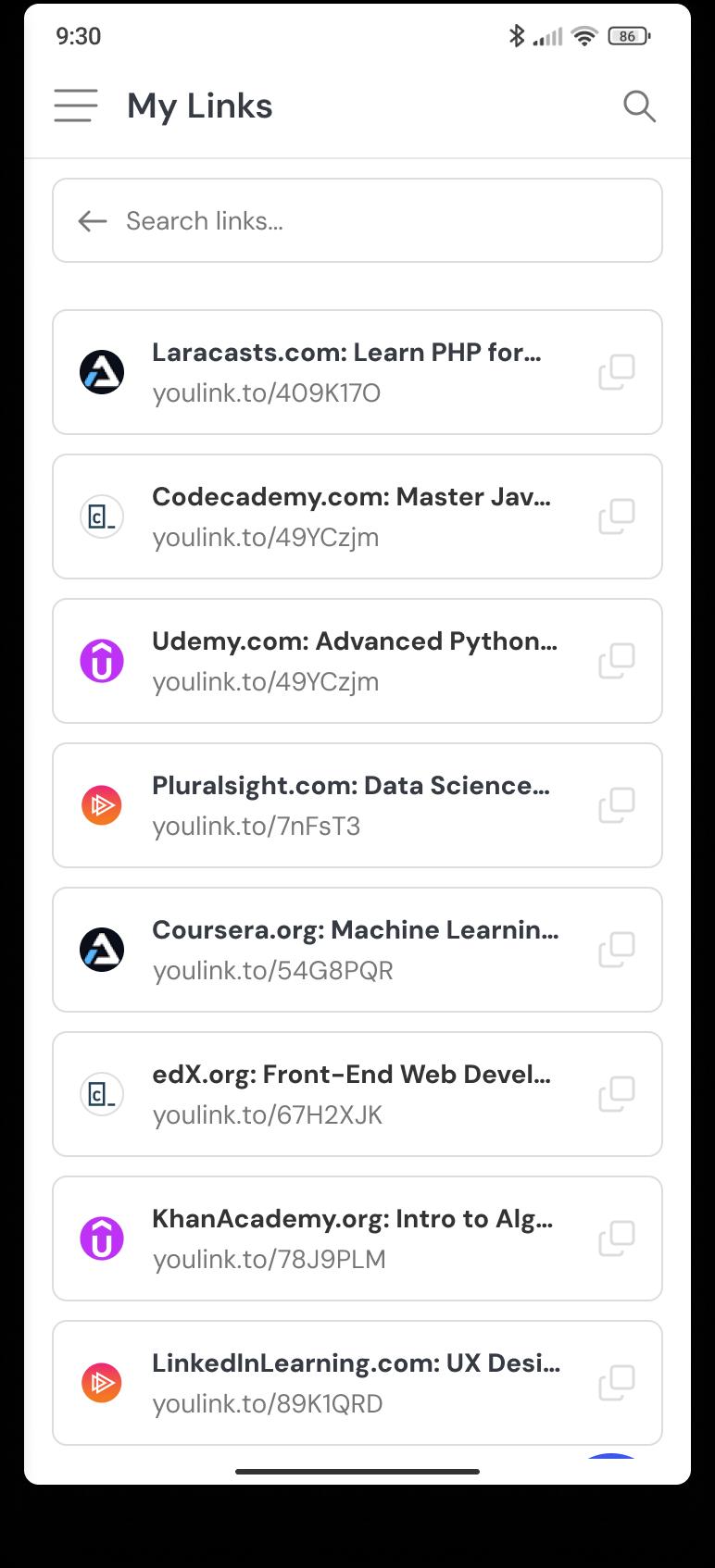The width and height of the screenshot is (715, 1568).
Task: Copy the KhanAcademy.org link
Action: coord(617,1238)
